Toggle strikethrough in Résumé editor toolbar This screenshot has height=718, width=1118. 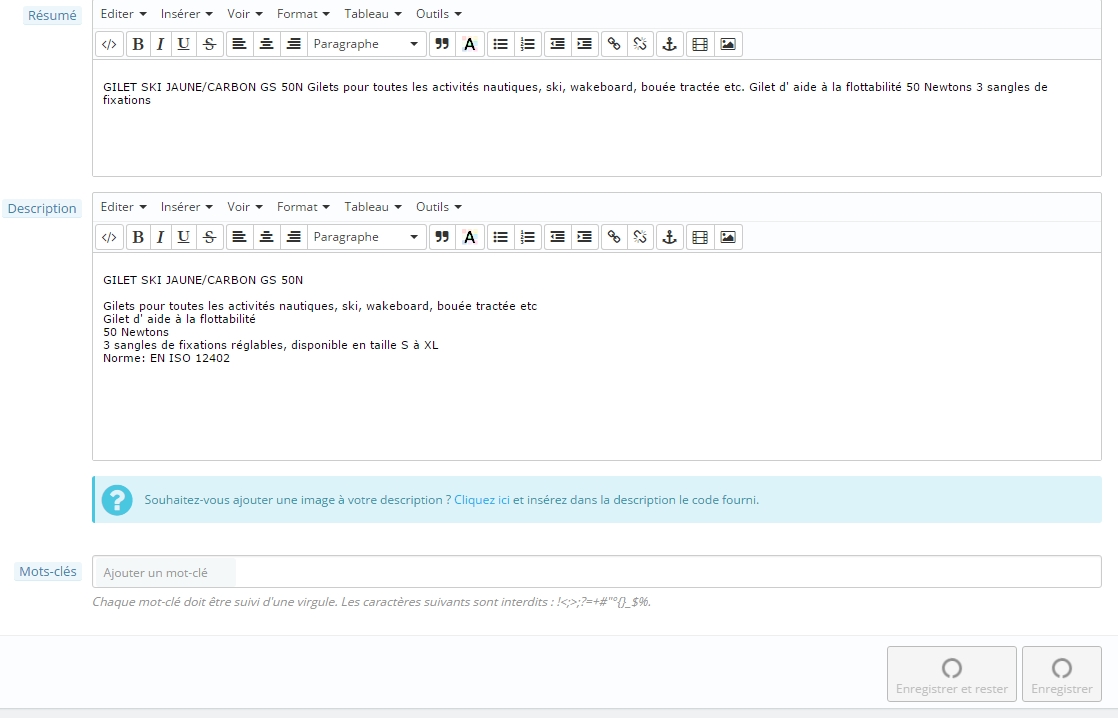pos(209,44)
